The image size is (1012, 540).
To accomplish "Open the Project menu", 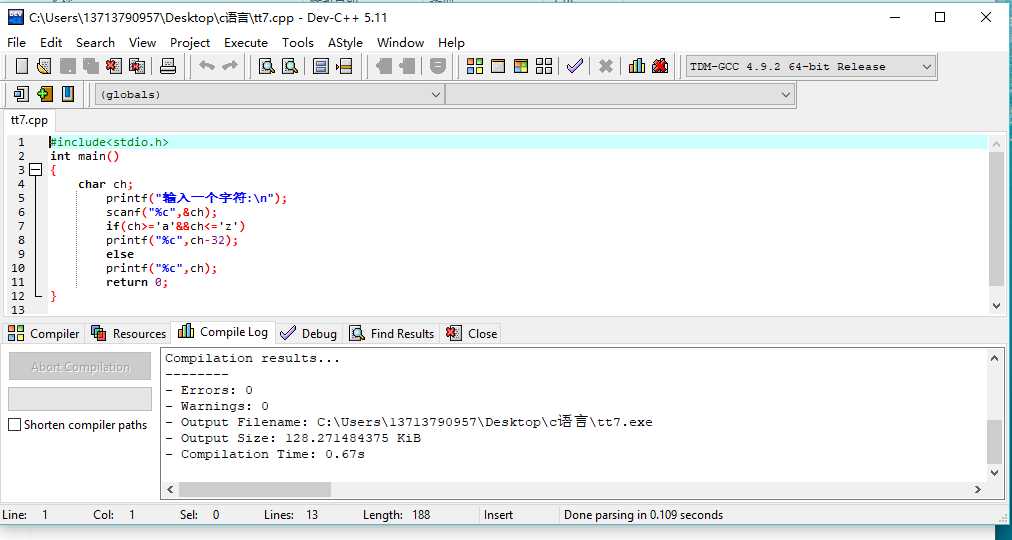I will click(x=190, y=43).
